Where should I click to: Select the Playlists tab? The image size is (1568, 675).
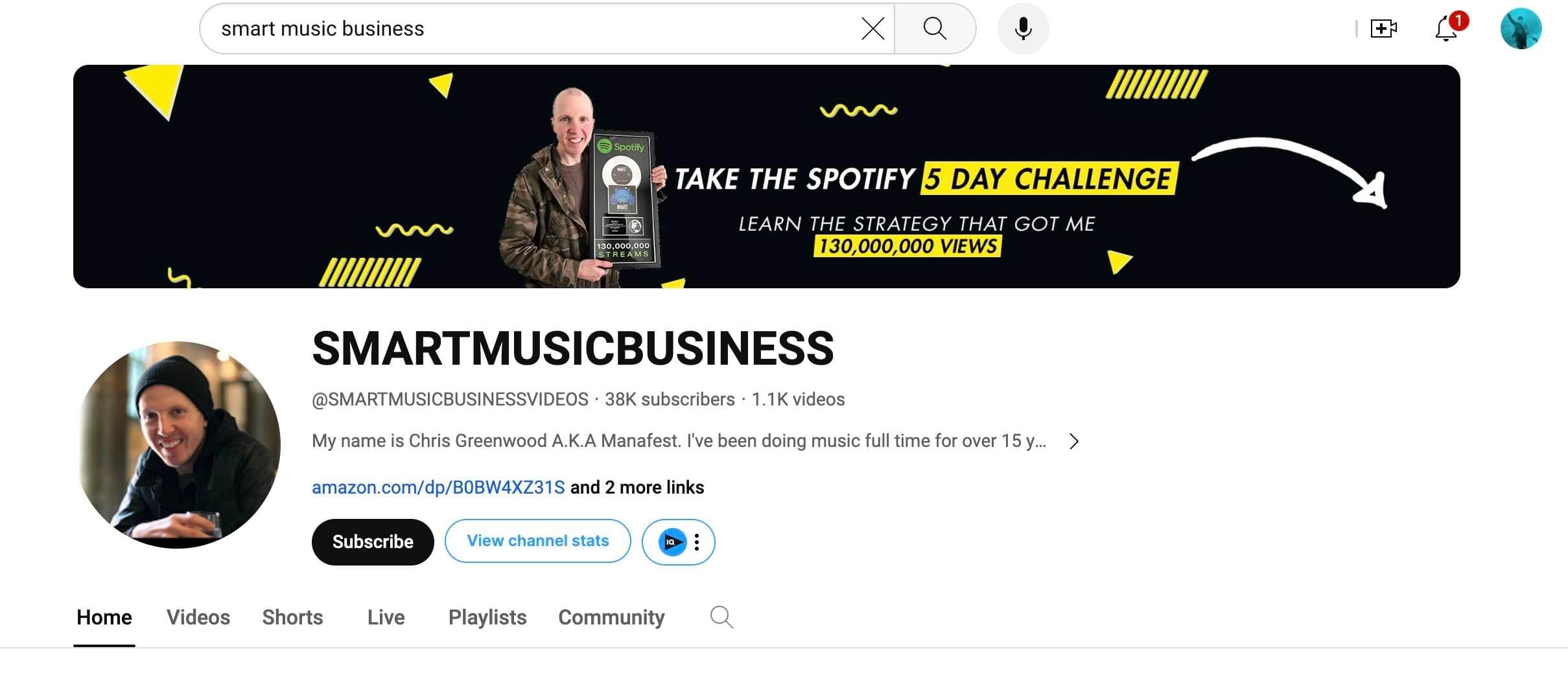(487, 617)
